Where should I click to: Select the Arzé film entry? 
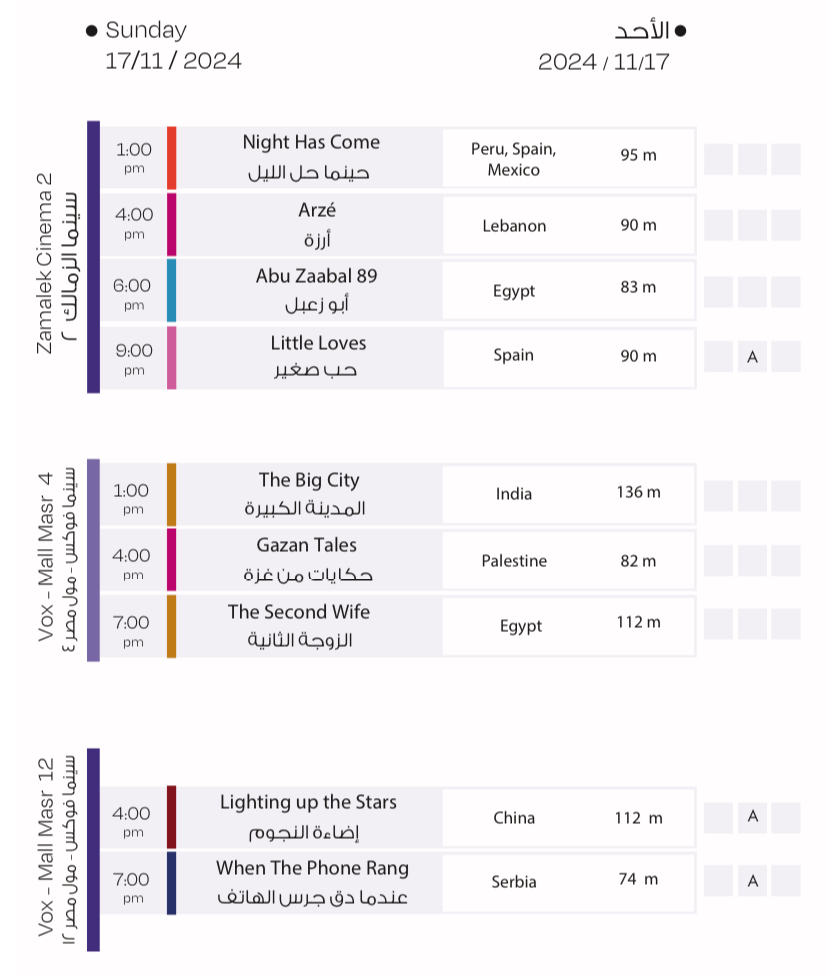pos(317,211)
